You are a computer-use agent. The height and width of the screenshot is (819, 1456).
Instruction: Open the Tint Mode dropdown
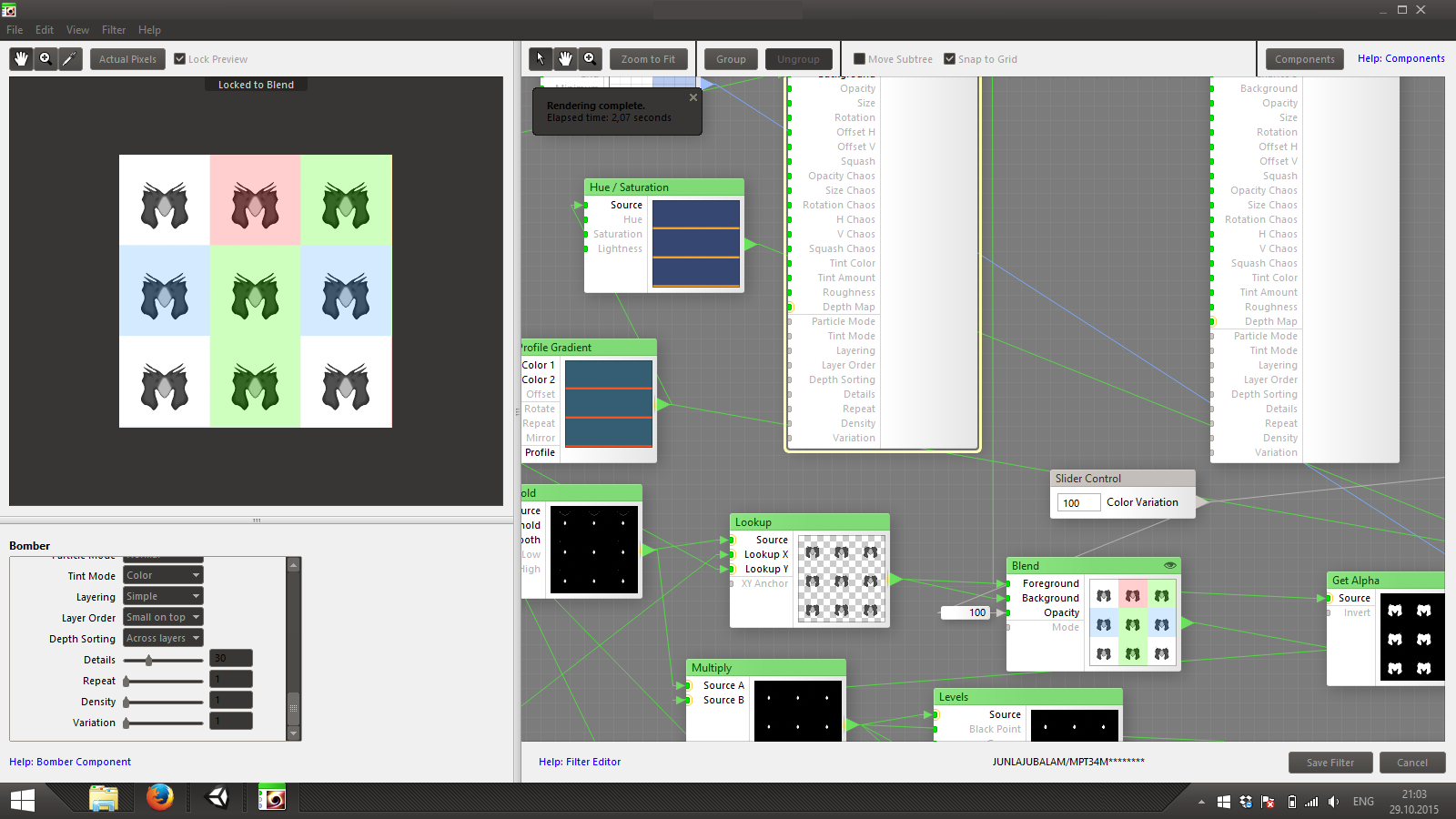(x=163, y=575)
